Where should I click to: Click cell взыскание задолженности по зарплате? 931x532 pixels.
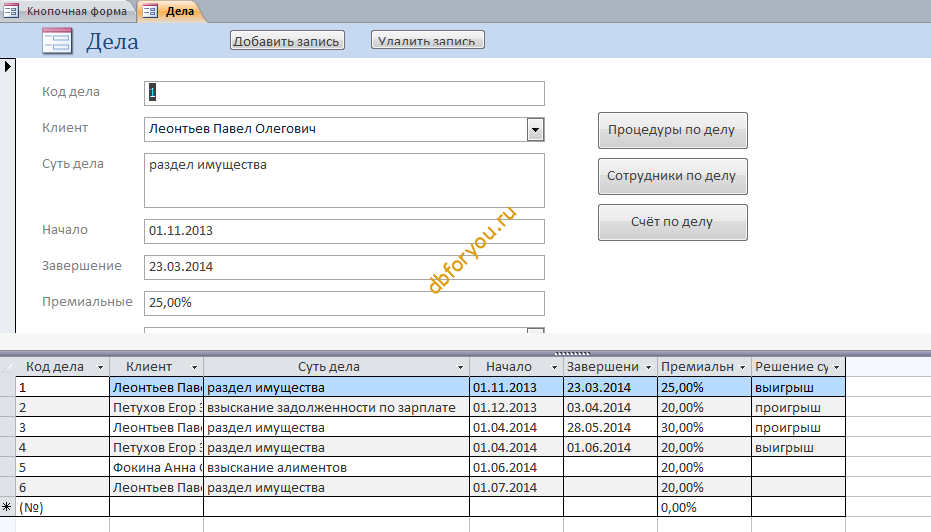pos(337,407)
